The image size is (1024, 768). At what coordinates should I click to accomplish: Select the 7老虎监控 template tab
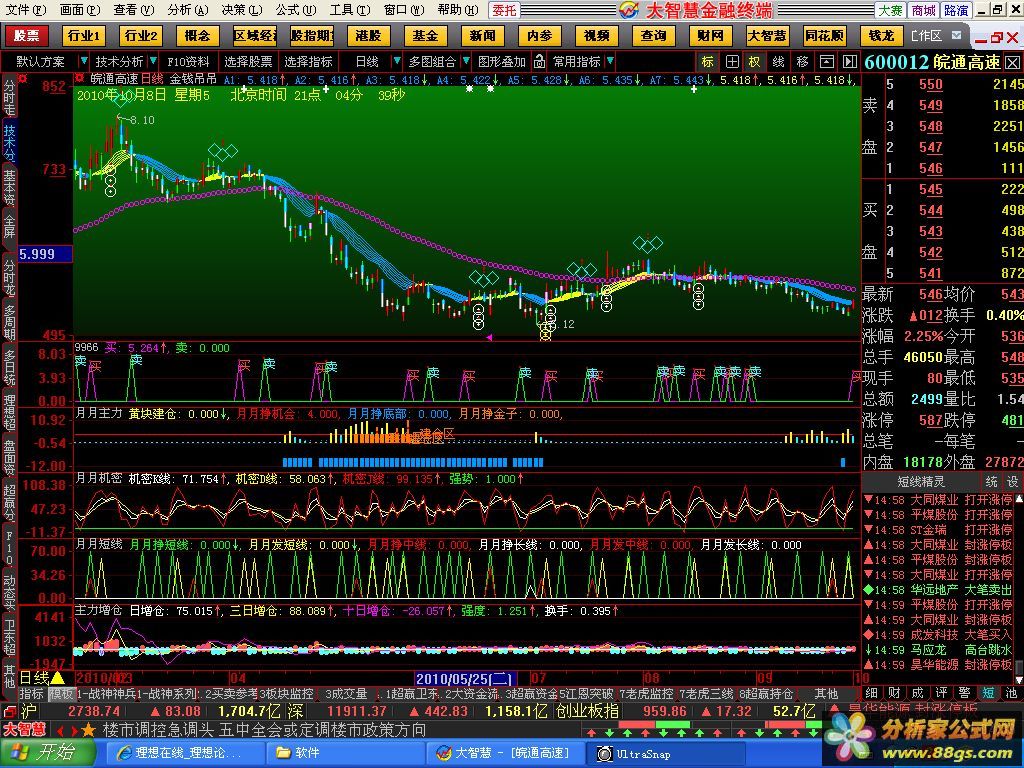(x=647, y=694)
